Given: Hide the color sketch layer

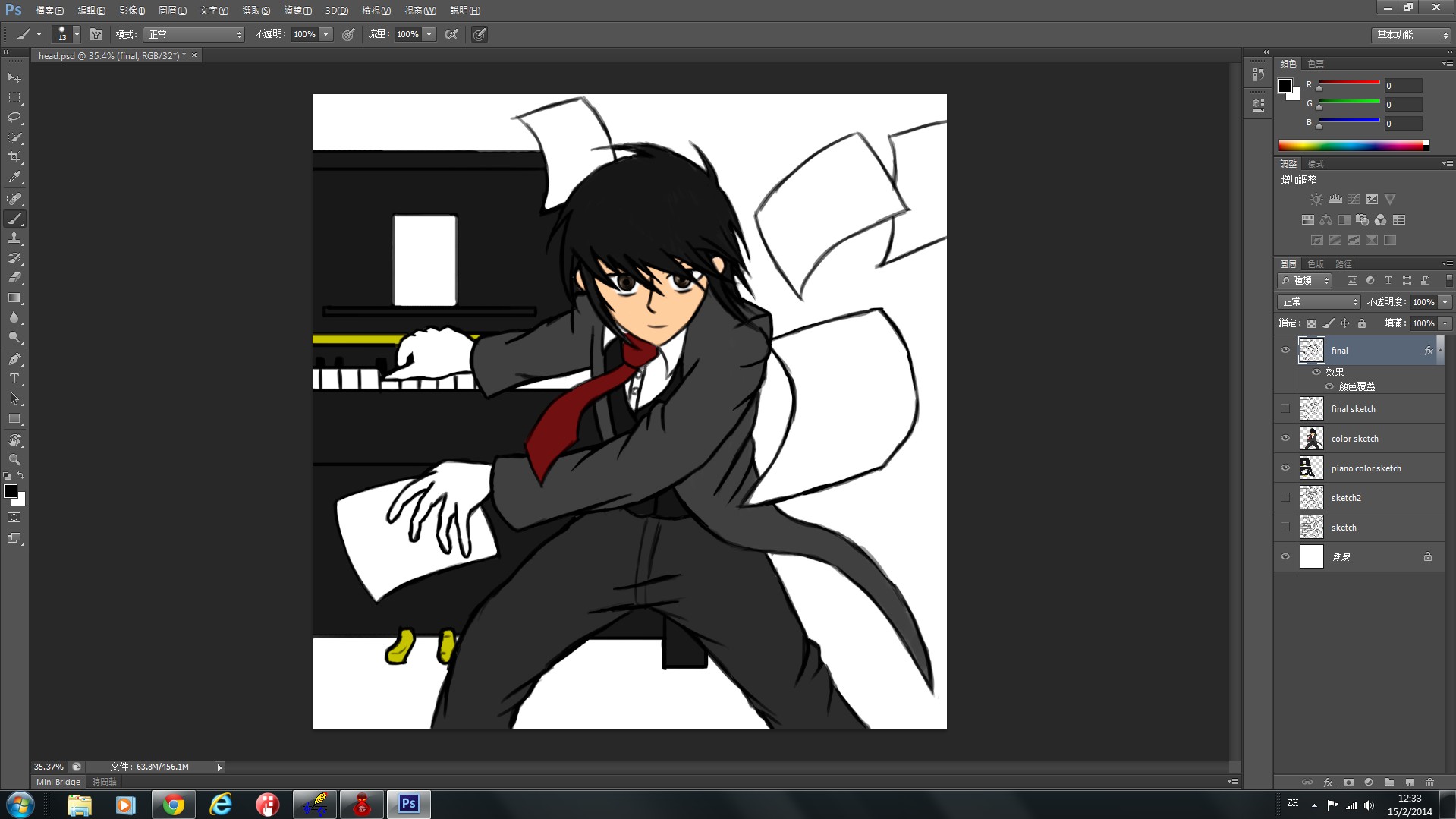Looking at the screenshot, I should (1285, 439).
